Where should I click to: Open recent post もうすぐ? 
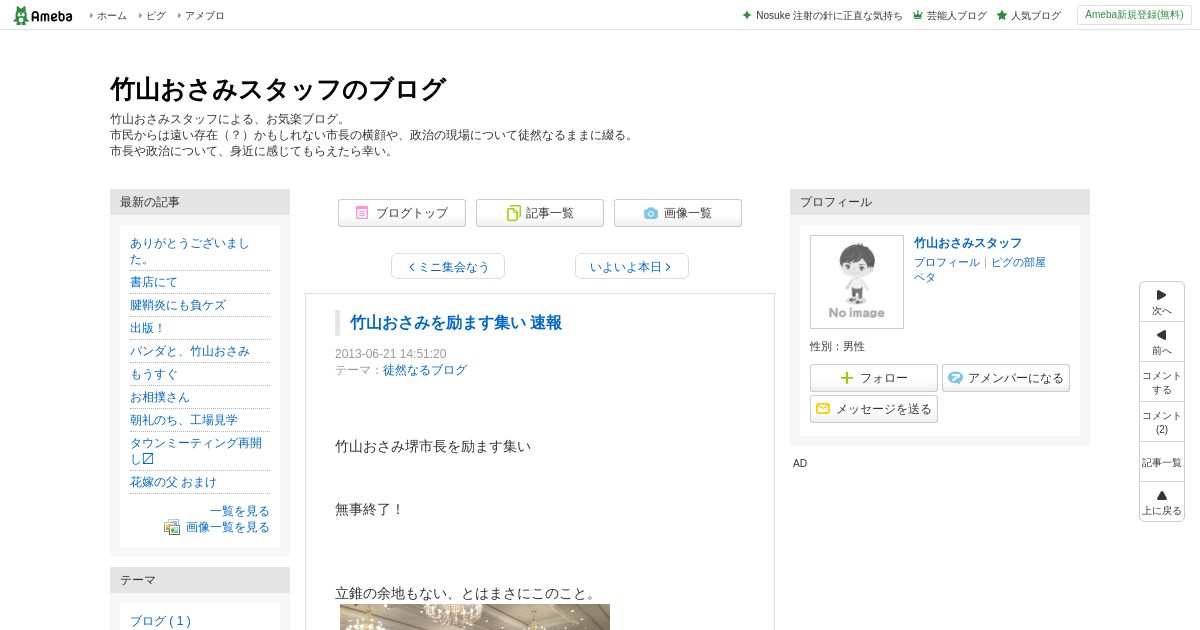click(154, 374)
